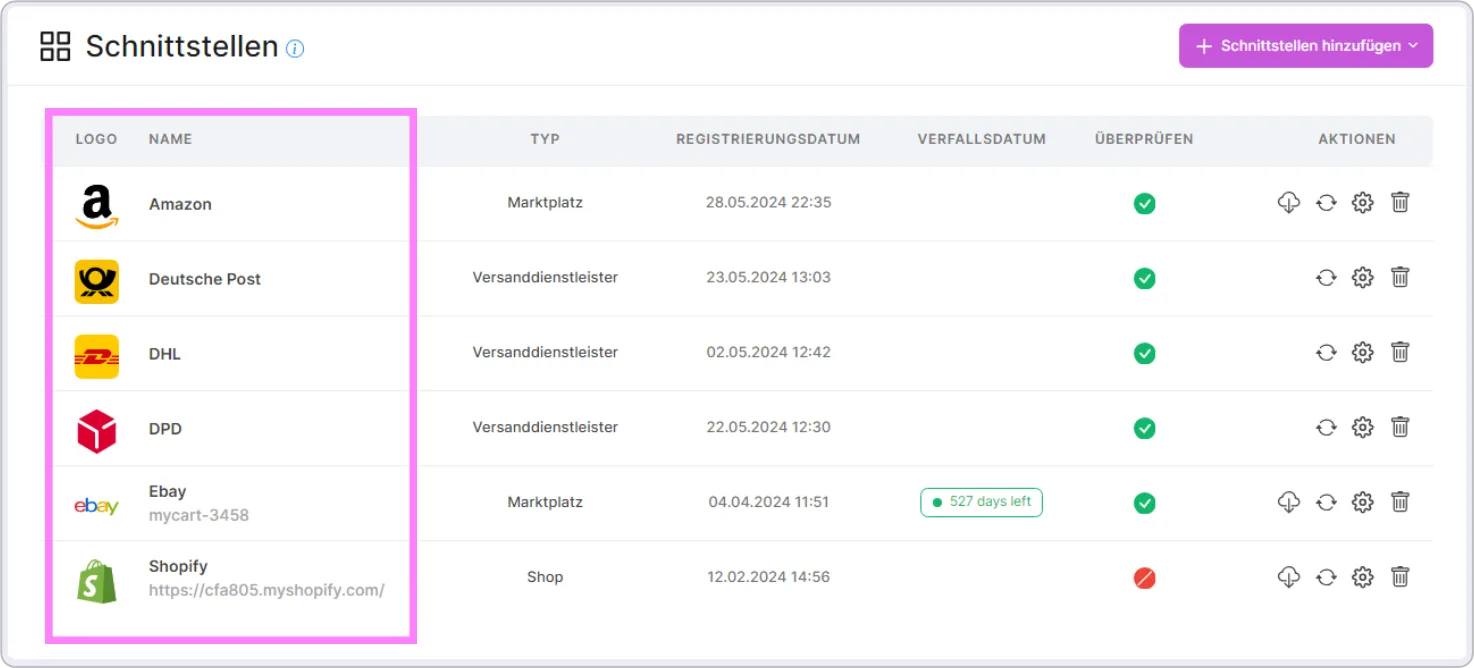1474x668 pixels.
Task: Click mycart-3458 under Ebay
Action: 199,516
